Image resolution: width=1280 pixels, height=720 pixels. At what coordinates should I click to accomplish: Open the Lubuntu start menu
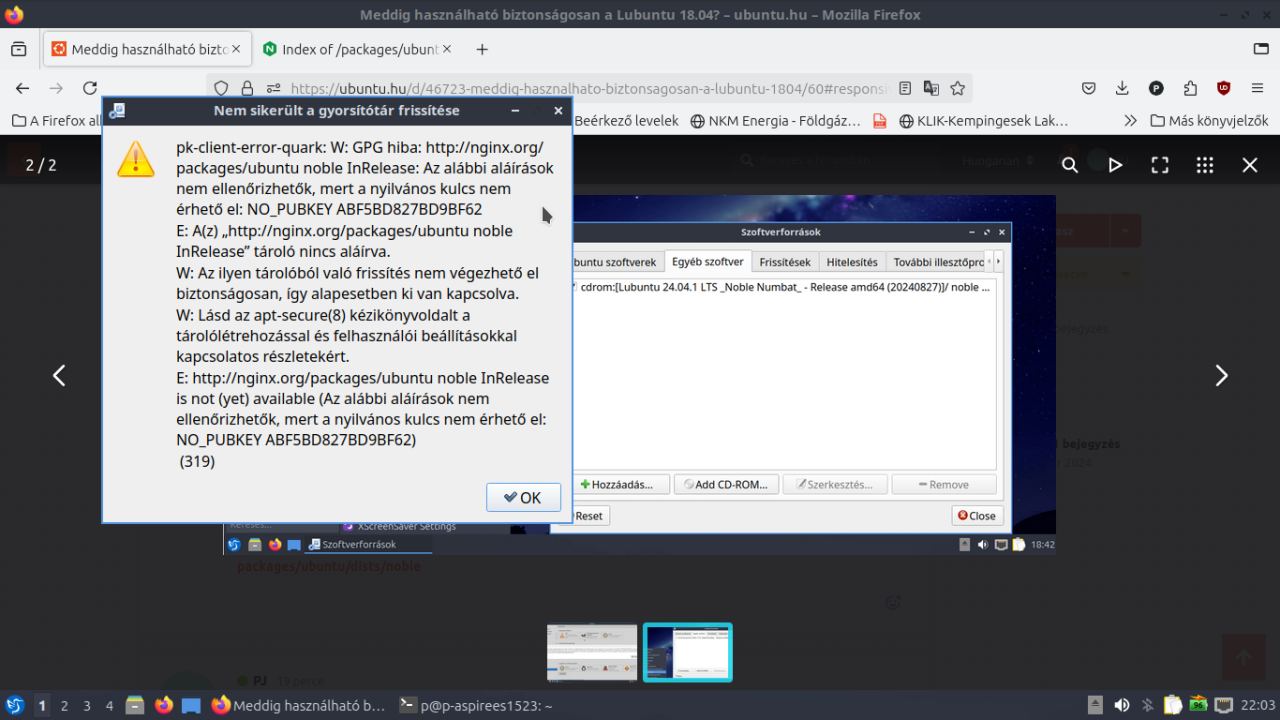tap(15, 705)
